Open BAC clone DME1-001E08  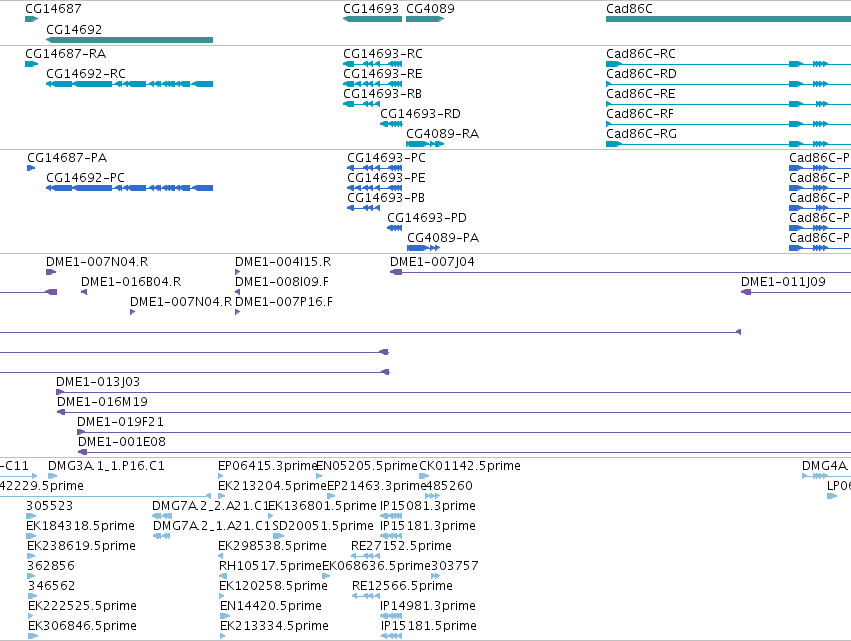(122, 442)
